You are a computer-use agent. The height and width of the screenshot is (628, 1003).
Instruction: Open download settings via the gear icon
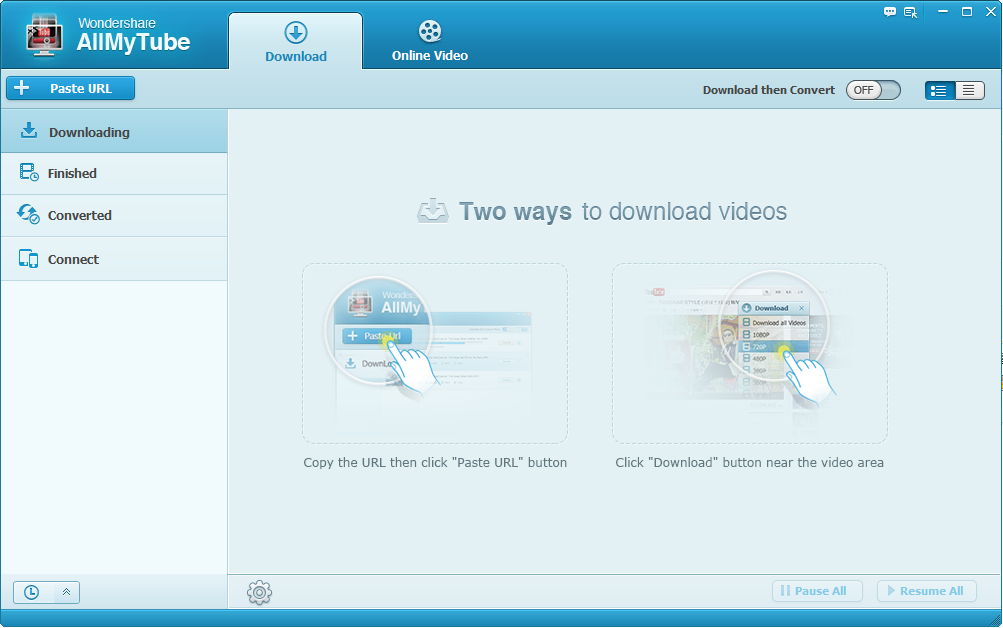(x=259, y=592)
